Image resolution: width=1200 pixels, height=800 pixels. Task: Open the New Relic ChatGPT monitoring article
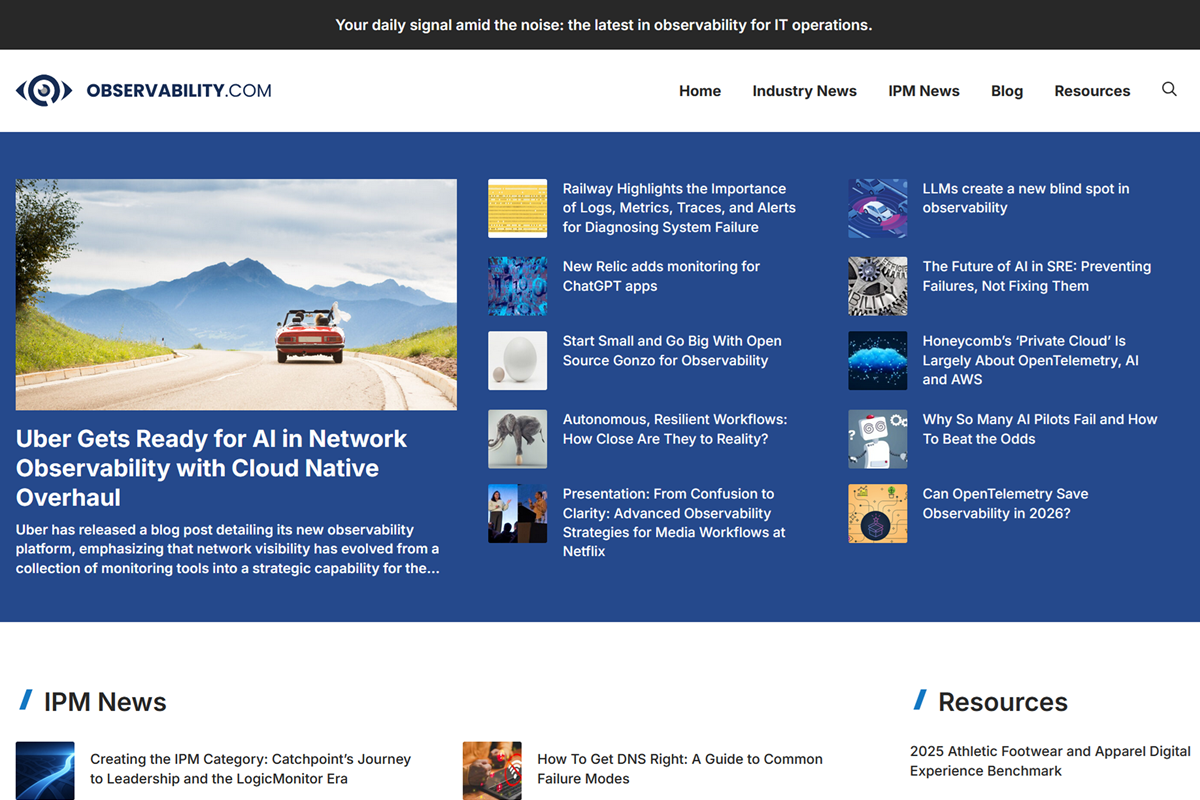pos(661,276)
